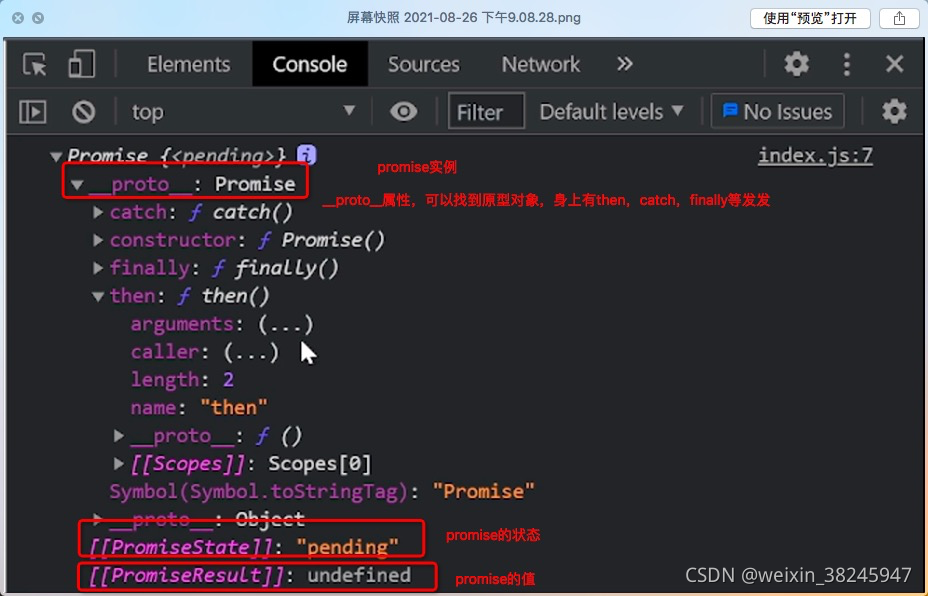The height and width of the screenshot is (596, 928).
Task: Open the Default levels dropdown
Action: coord(611,112)
